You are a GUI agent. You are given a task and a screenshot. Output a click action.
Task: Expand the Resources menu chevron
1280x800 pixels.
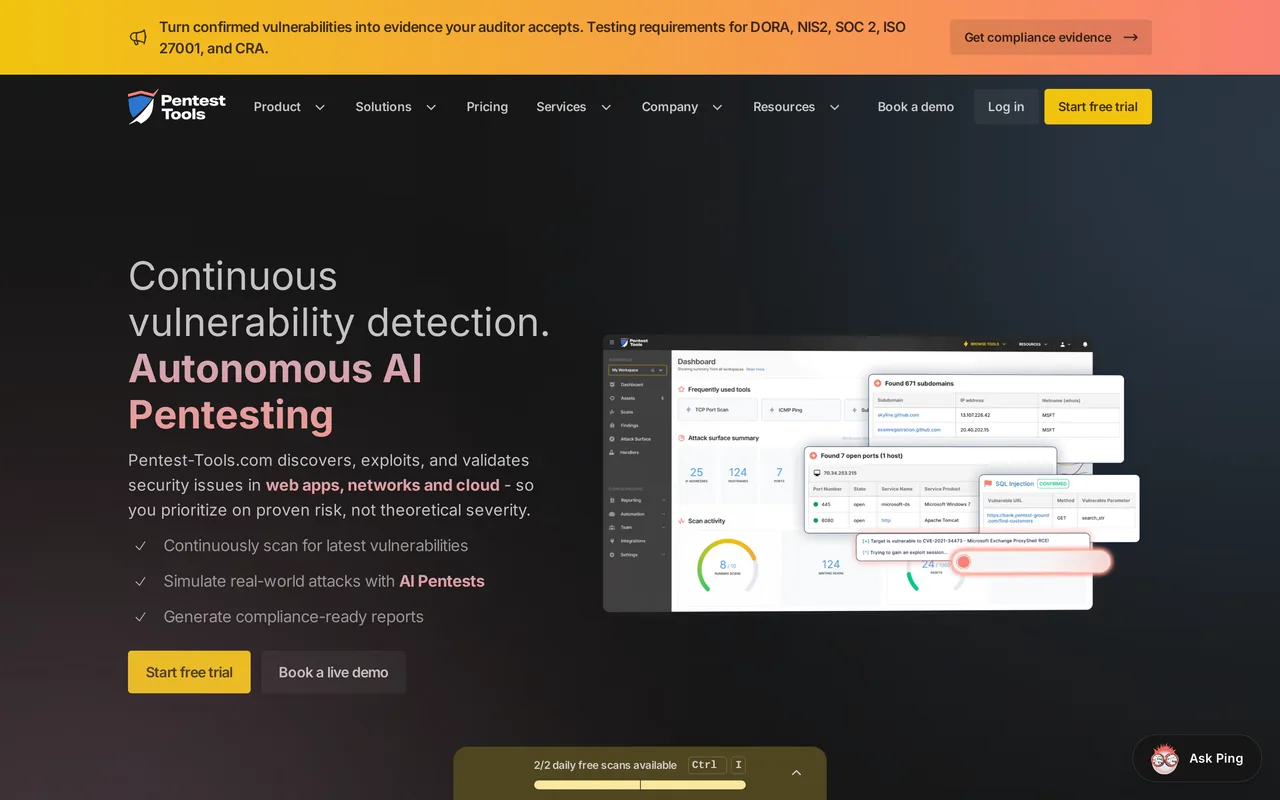[x=834, y=107]
